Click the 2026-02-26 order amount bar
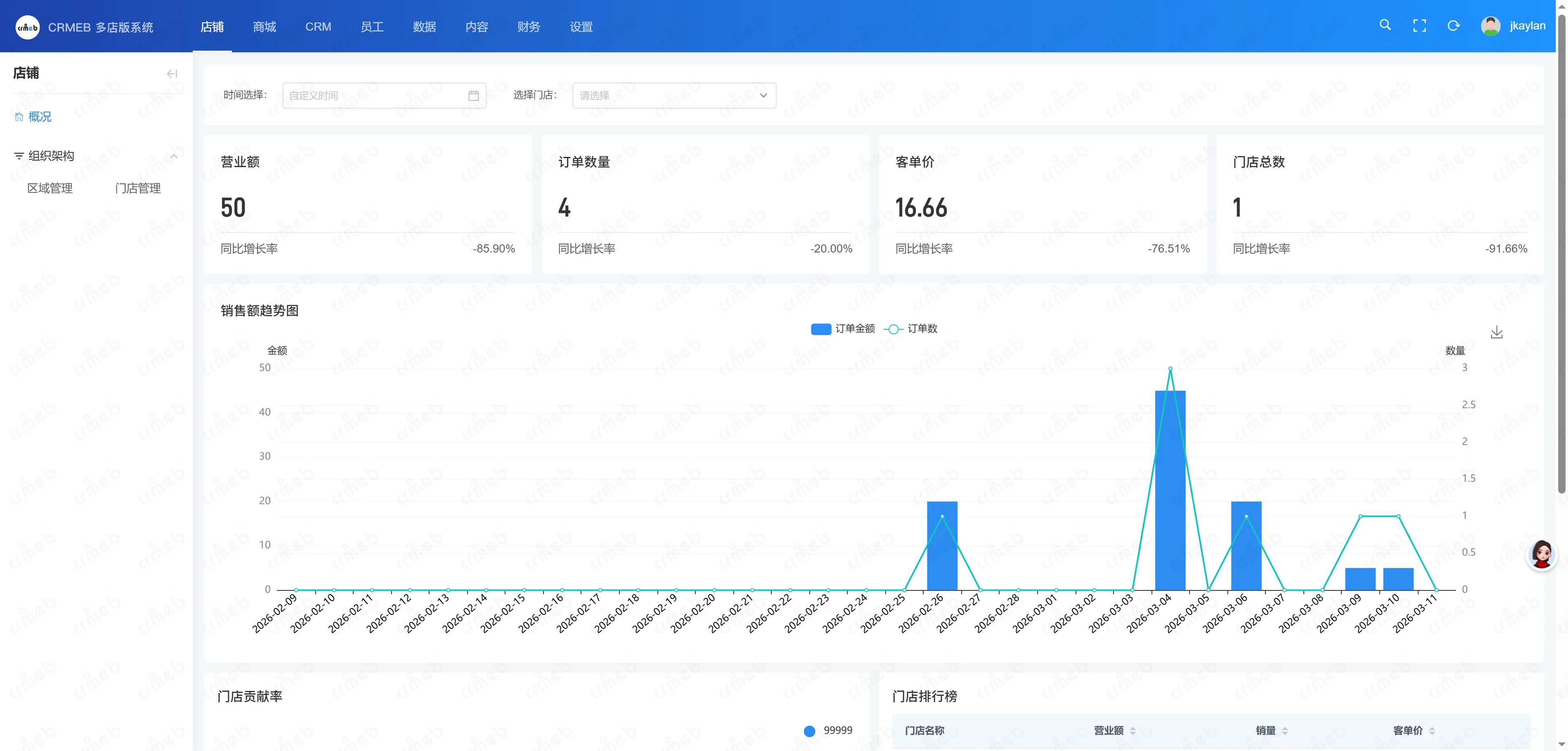 (942, 546)
